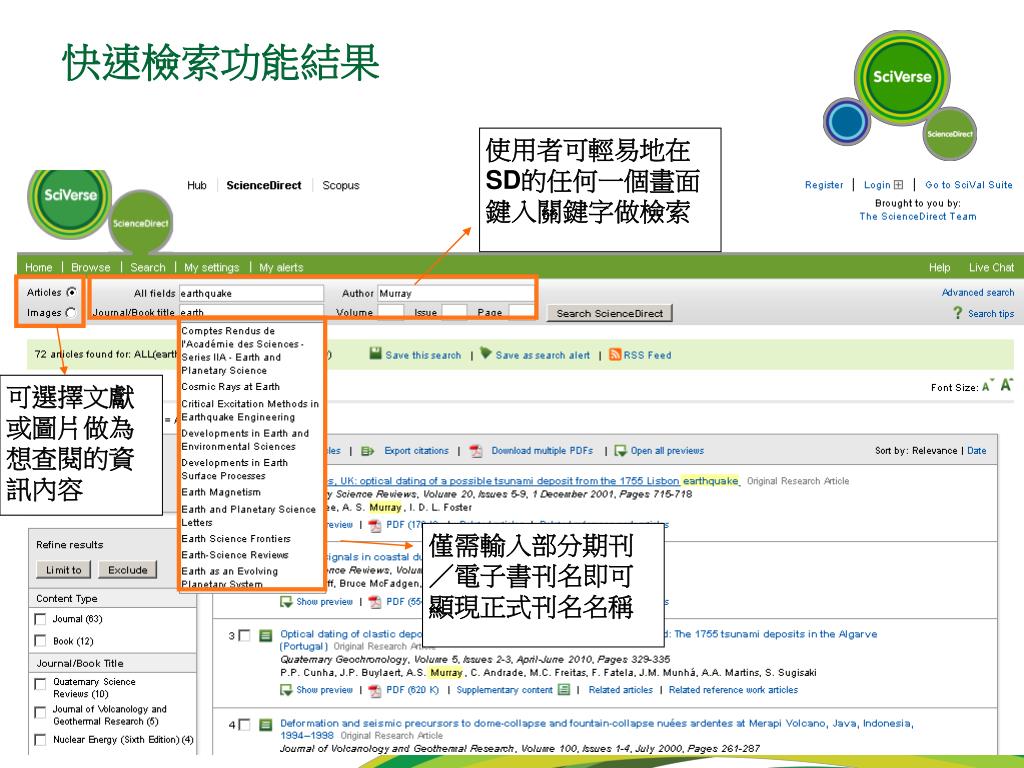Sort results by Date
Screen dimensions: 1024x768
tap(976, 450)
